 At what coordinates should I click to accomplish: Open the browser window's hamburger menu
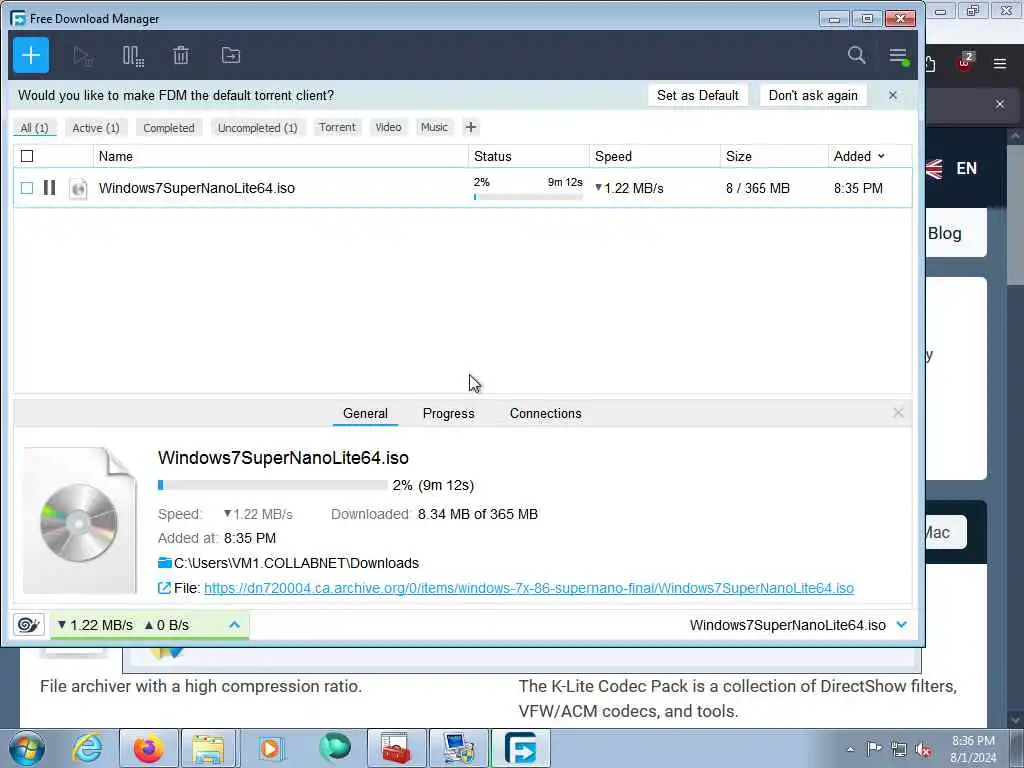click(x=1000, y=63)
